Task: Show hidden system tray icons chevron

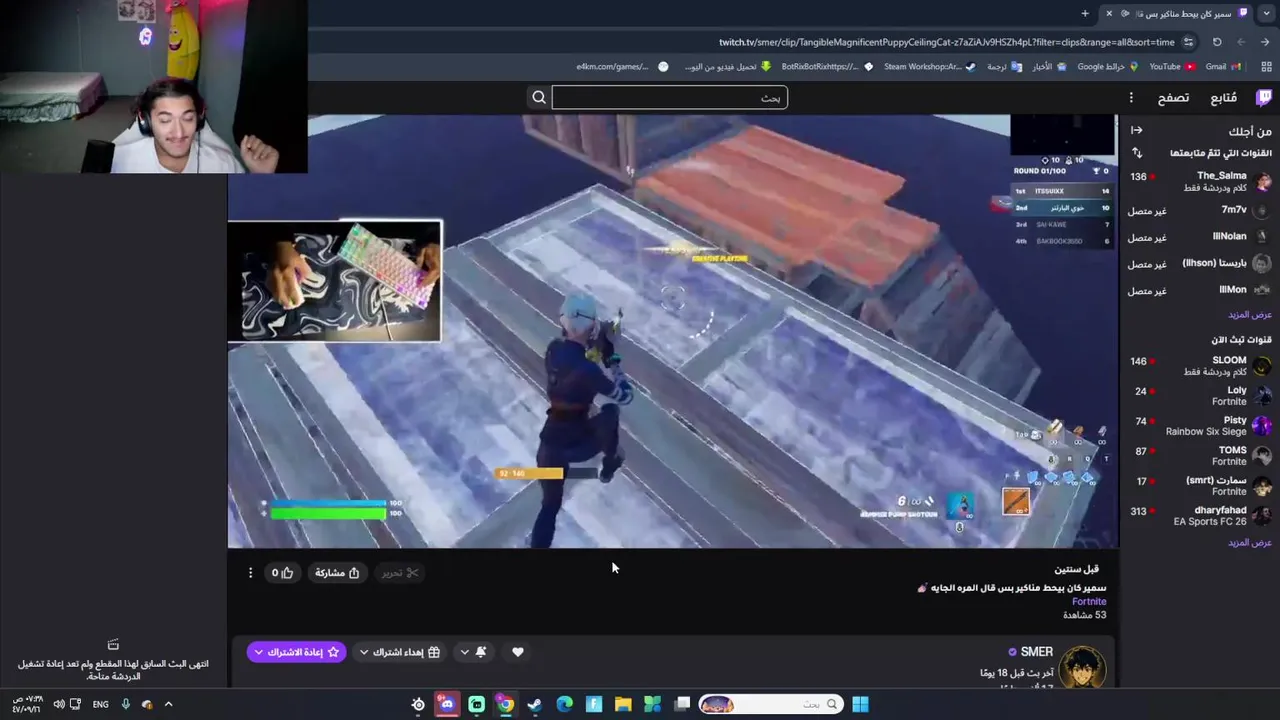Action: coord(168,704)
